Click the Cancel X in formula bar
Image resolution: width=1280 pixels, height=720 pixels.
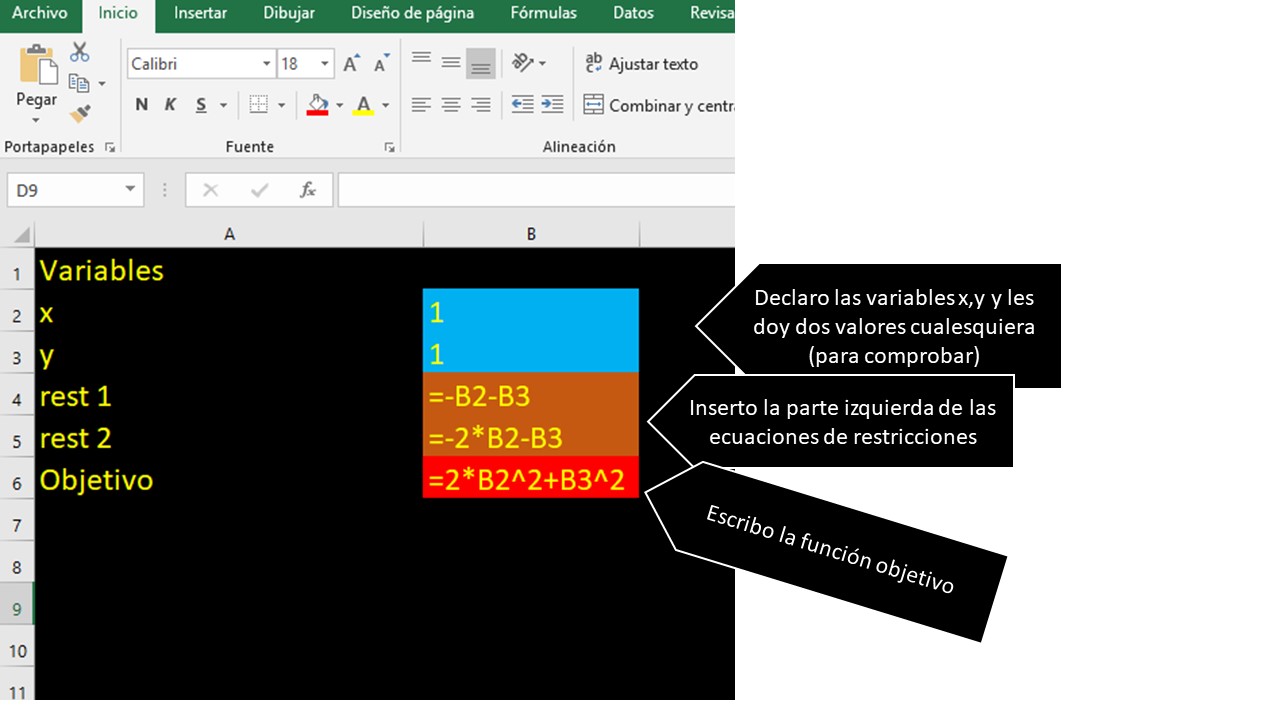210,190
